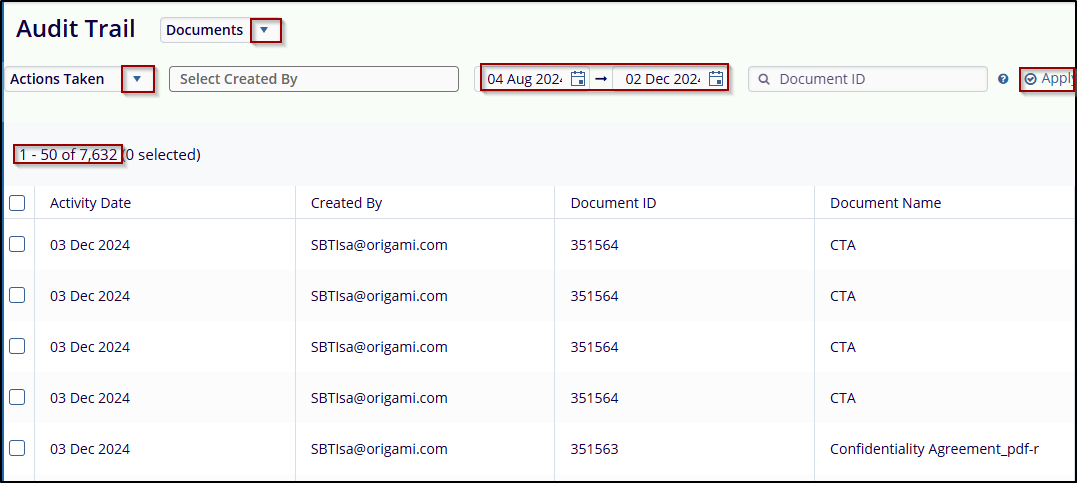Click the Document ID column header
This screenshot has height=483, width=1077.
613,203
